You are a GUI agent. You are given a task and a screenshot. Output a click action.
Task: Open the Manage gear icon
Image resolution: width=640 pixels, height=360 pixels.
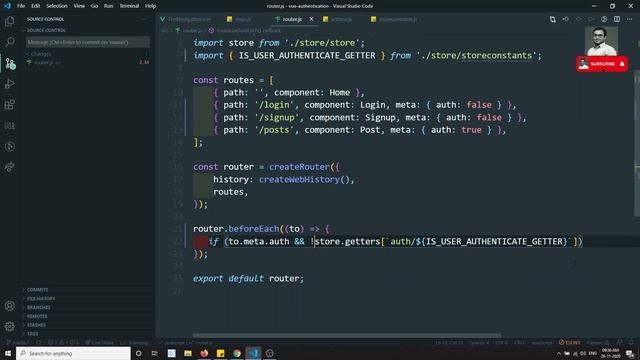point(9,326)
